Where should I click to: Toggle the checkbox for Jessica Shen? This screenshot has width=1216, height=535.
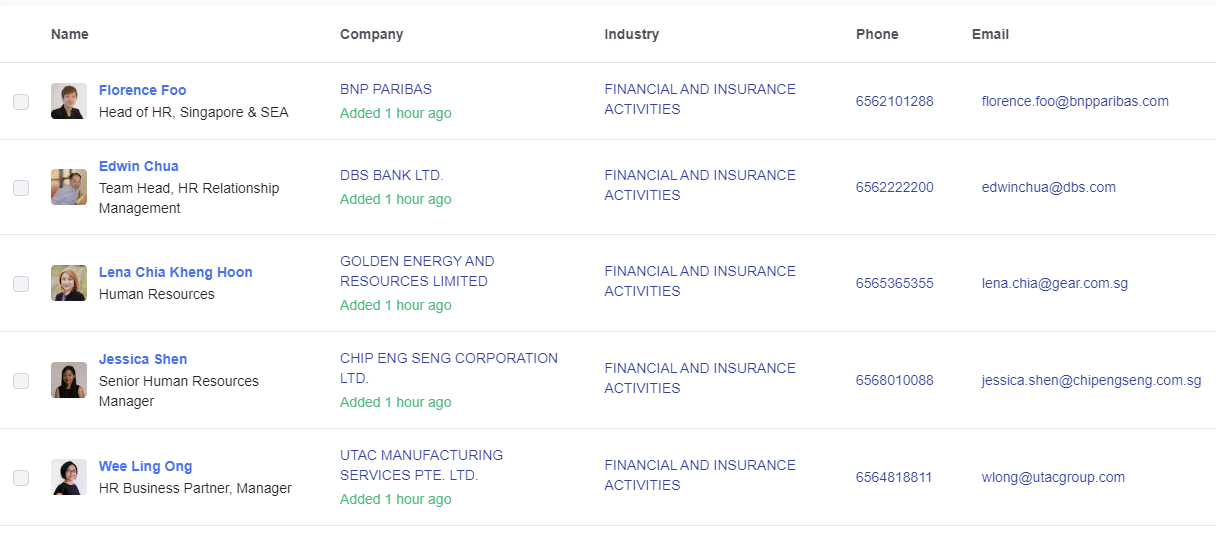point(21,381)
